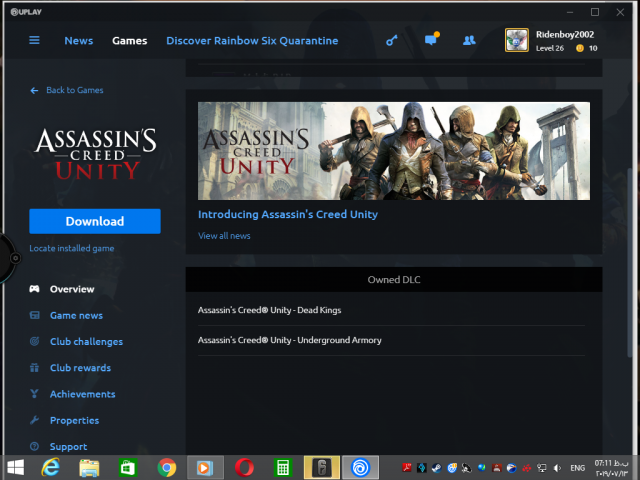
Task: Click the Steam tray icon
Action: click(436, 468)
